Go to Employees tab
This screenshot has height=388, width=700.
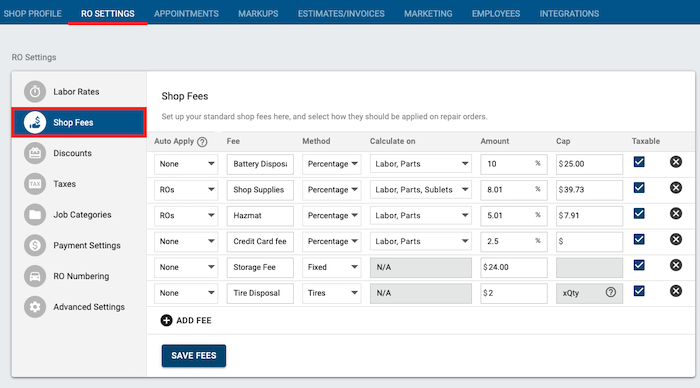(496, 13)
